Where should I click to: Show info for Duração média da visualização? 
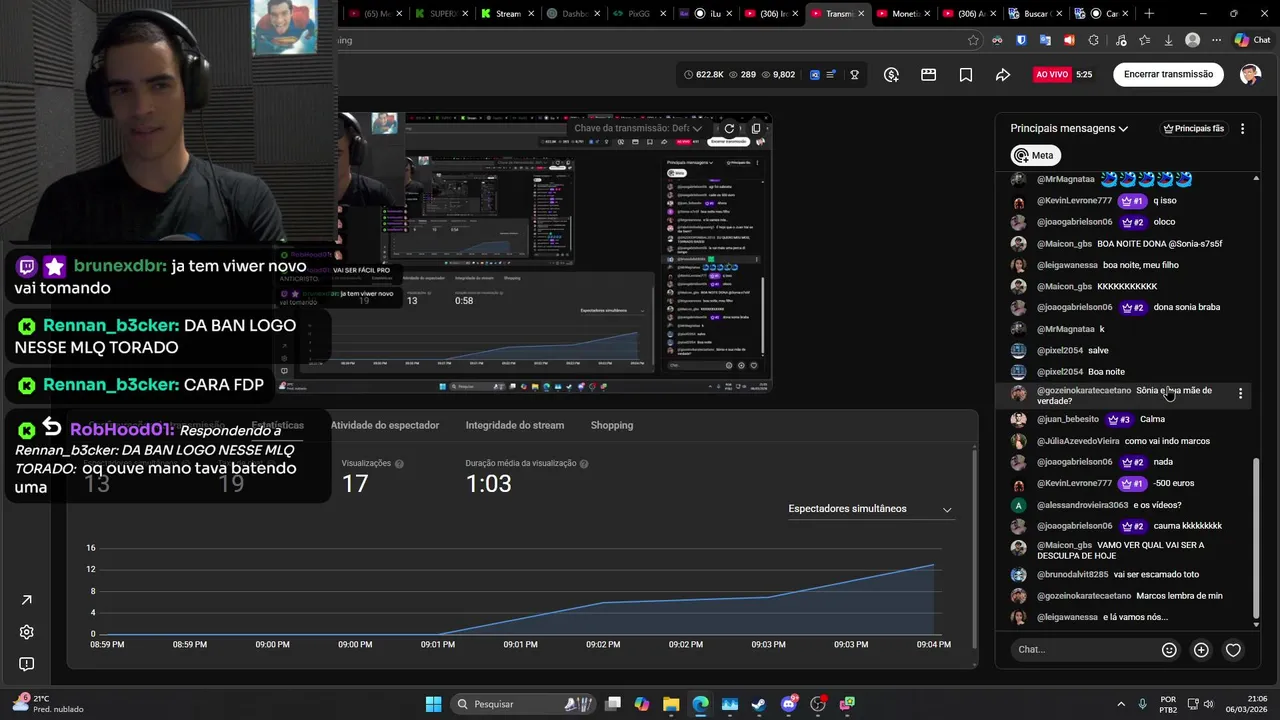pos(584,464)
